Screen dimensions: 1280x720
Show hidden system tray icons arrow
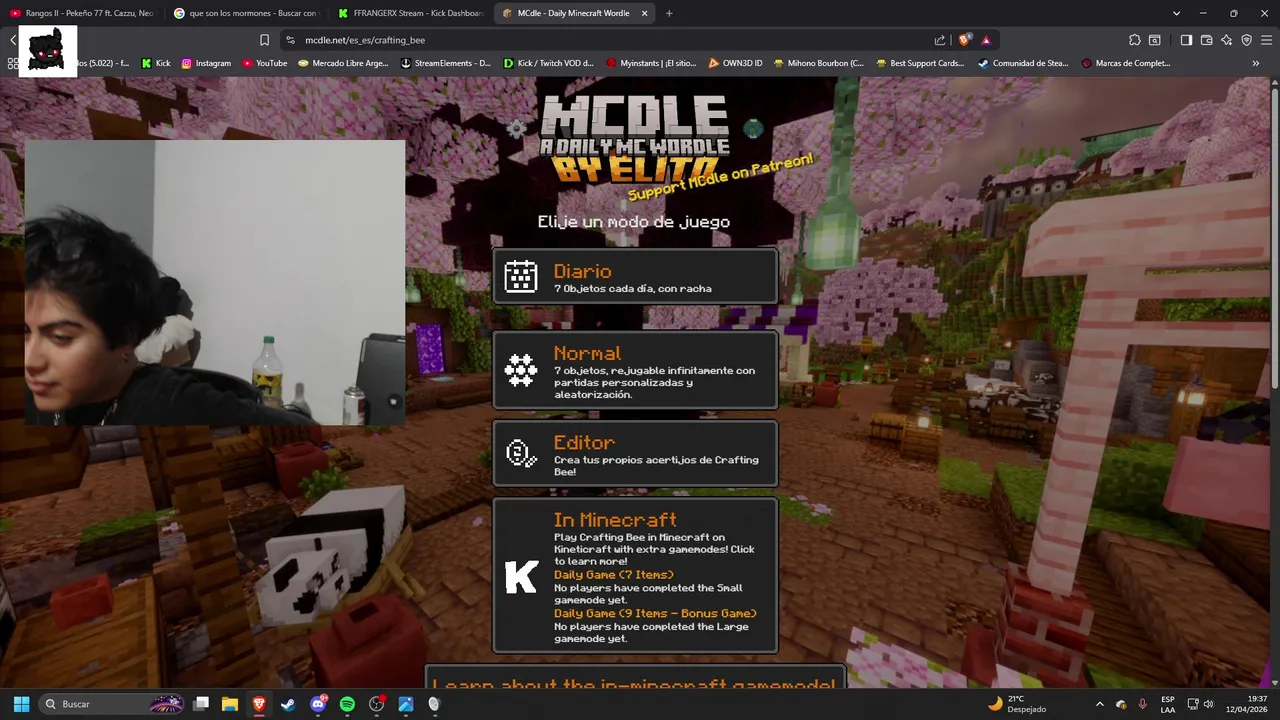1100,704
